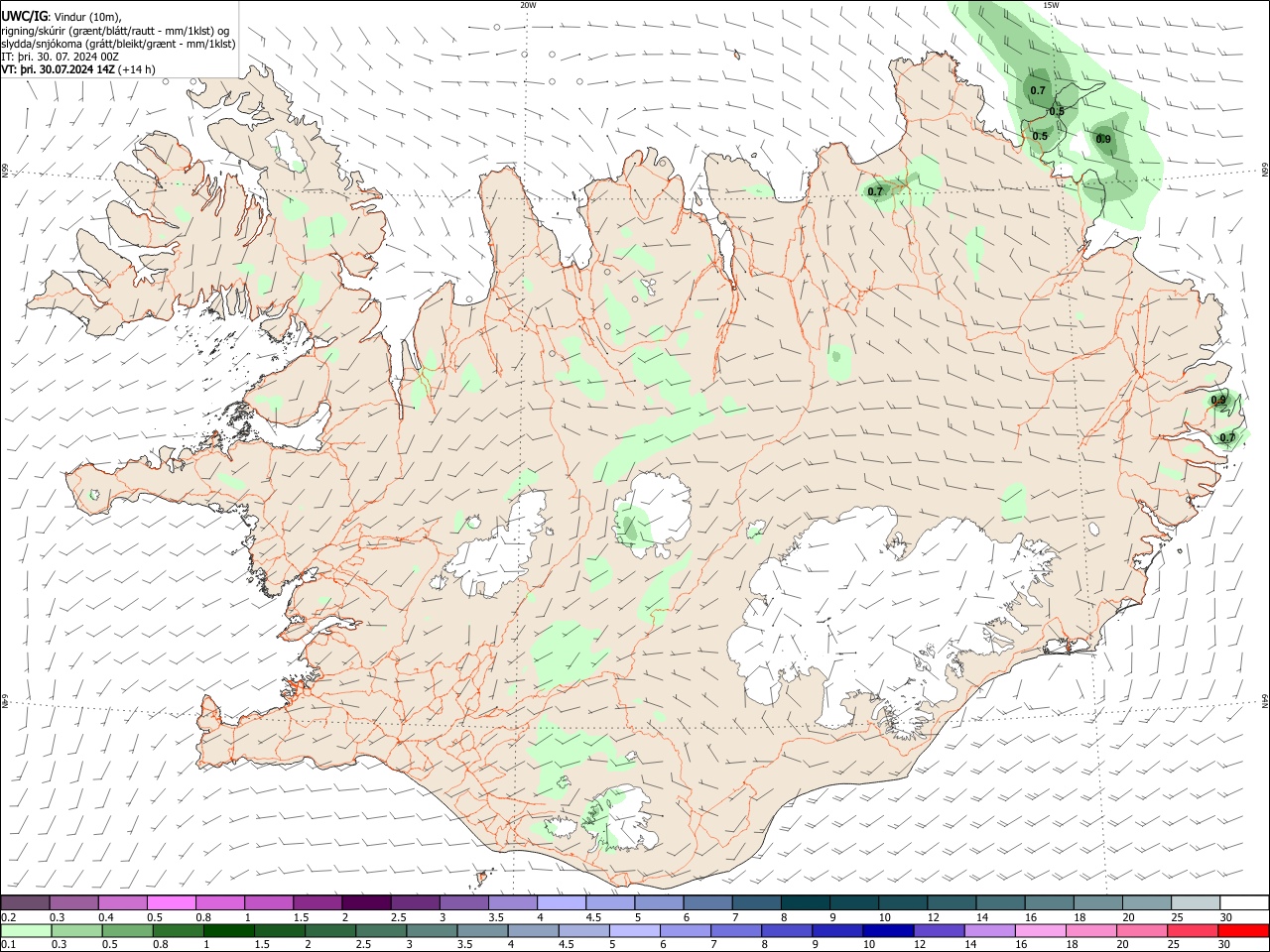Click the "slydda/snjókoma" legend description line
The image size is (1270, 952).
(118, 44)
